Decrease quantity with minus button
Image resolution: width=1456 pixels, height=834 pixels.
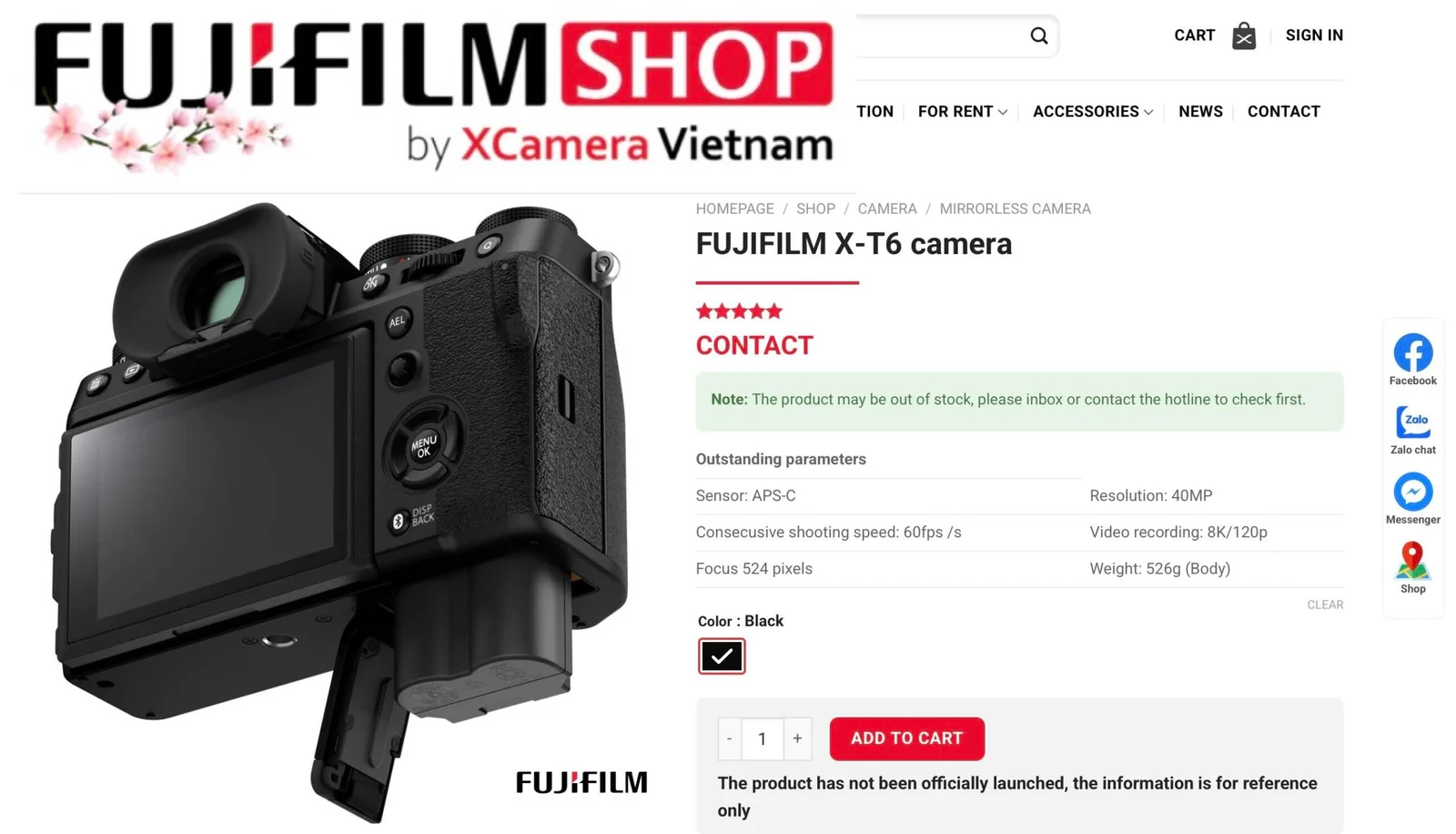730,738
